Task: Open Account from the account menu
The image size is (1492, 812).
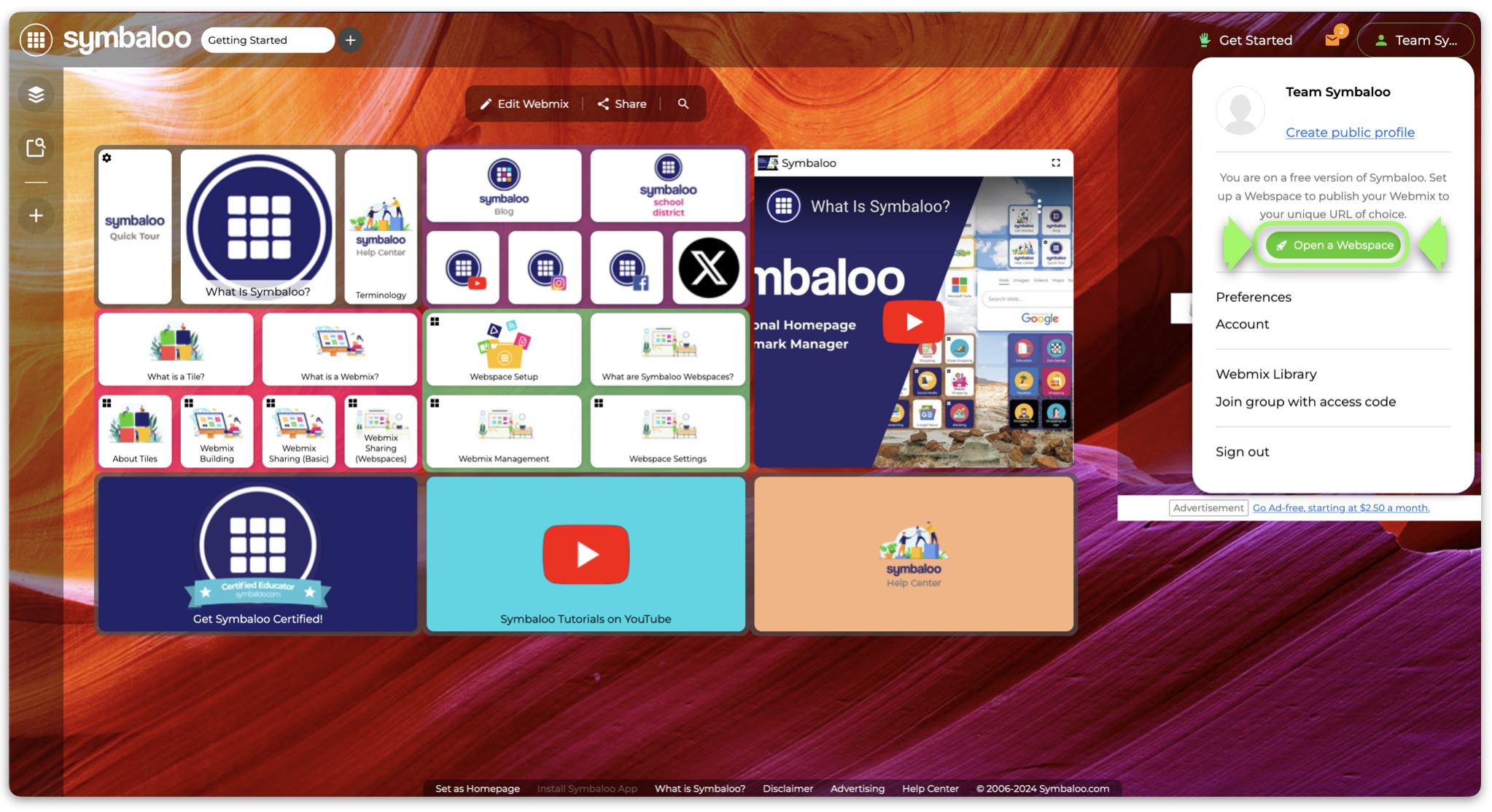Action: click(x=1242, y=324)
